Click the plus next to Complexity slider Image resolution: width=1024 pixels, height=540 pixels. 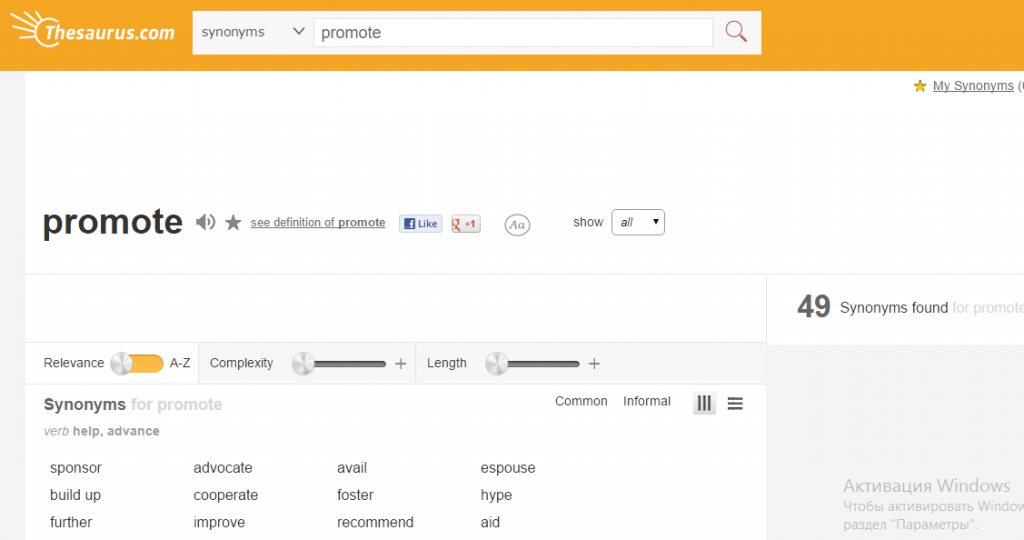pyautogui.click(x=401, y=364)
